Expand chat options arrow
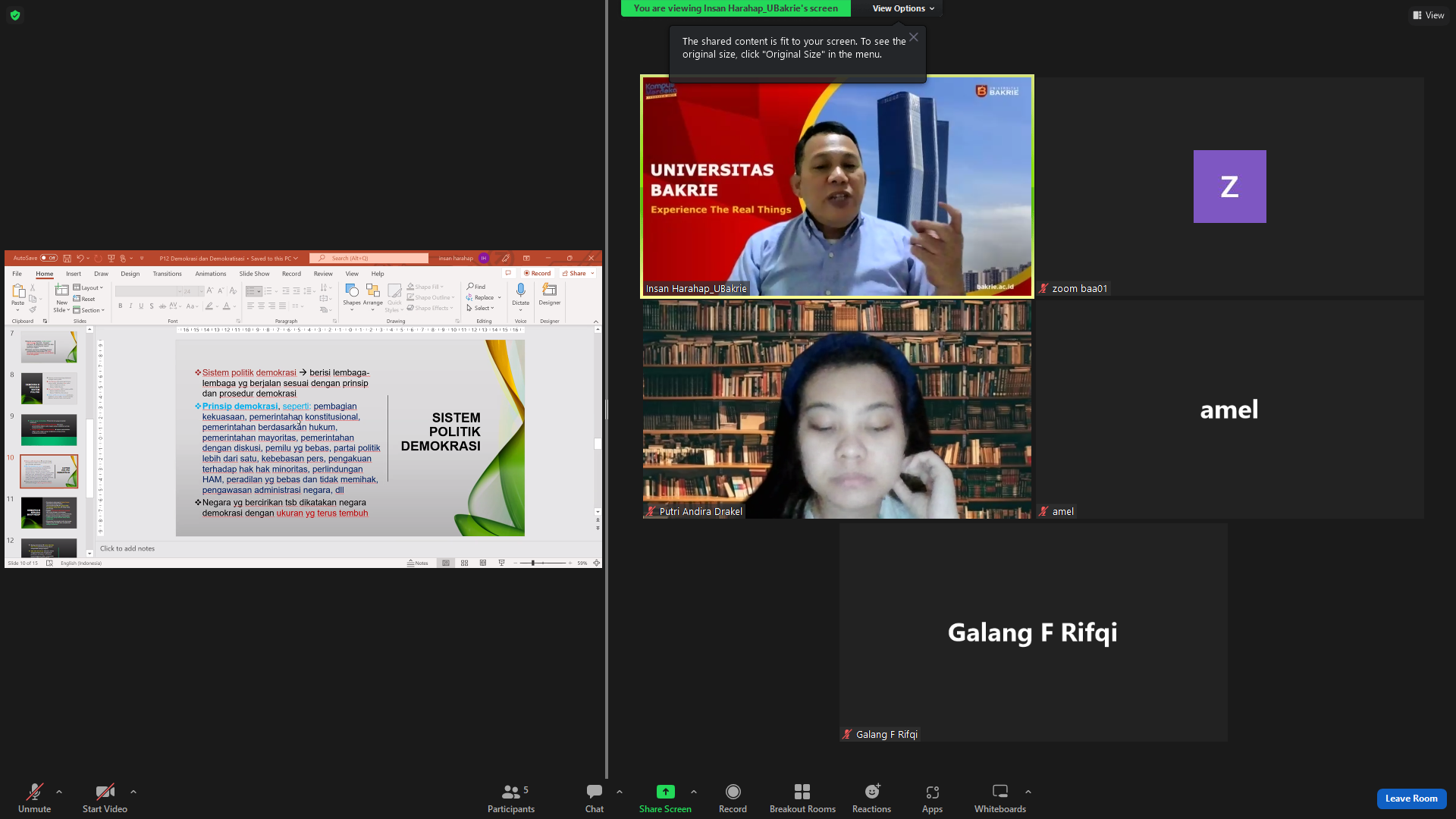Image resolution: width=1456 pixels, height=819 pixels. click(x=620, y=792)
